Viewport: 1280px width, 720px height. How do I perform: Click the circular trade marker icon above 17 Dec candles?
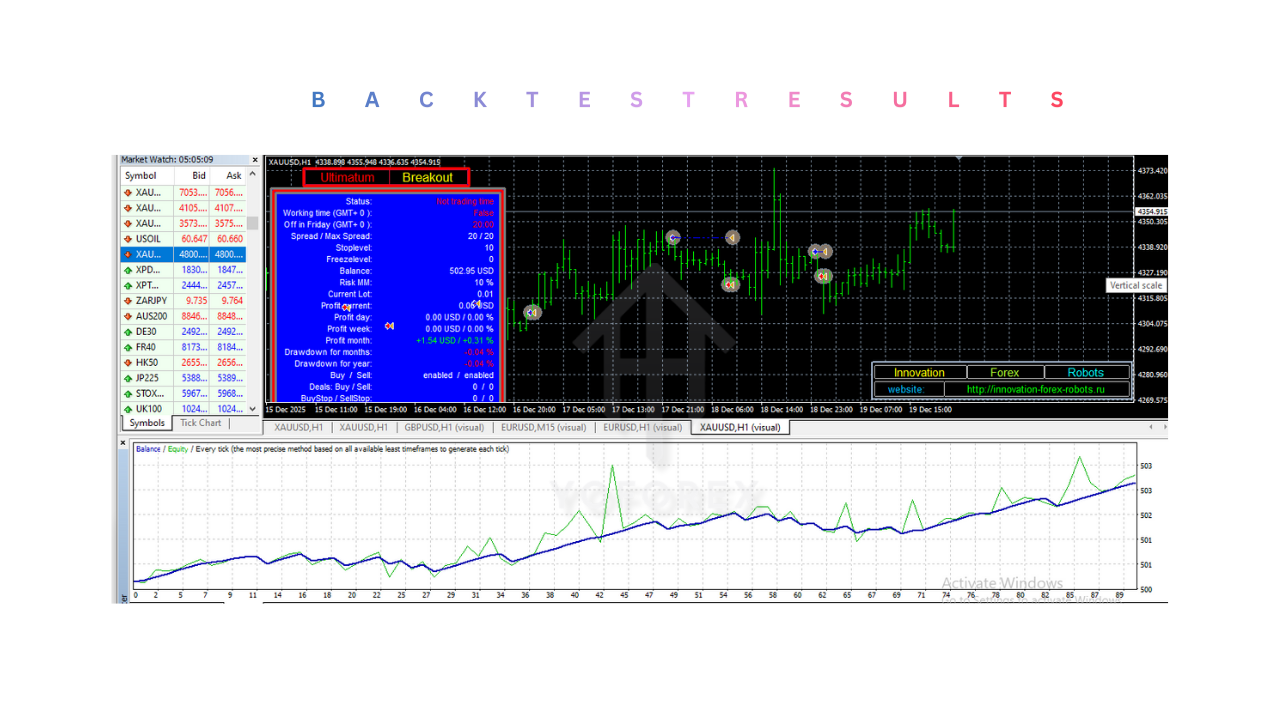(672, 237)
